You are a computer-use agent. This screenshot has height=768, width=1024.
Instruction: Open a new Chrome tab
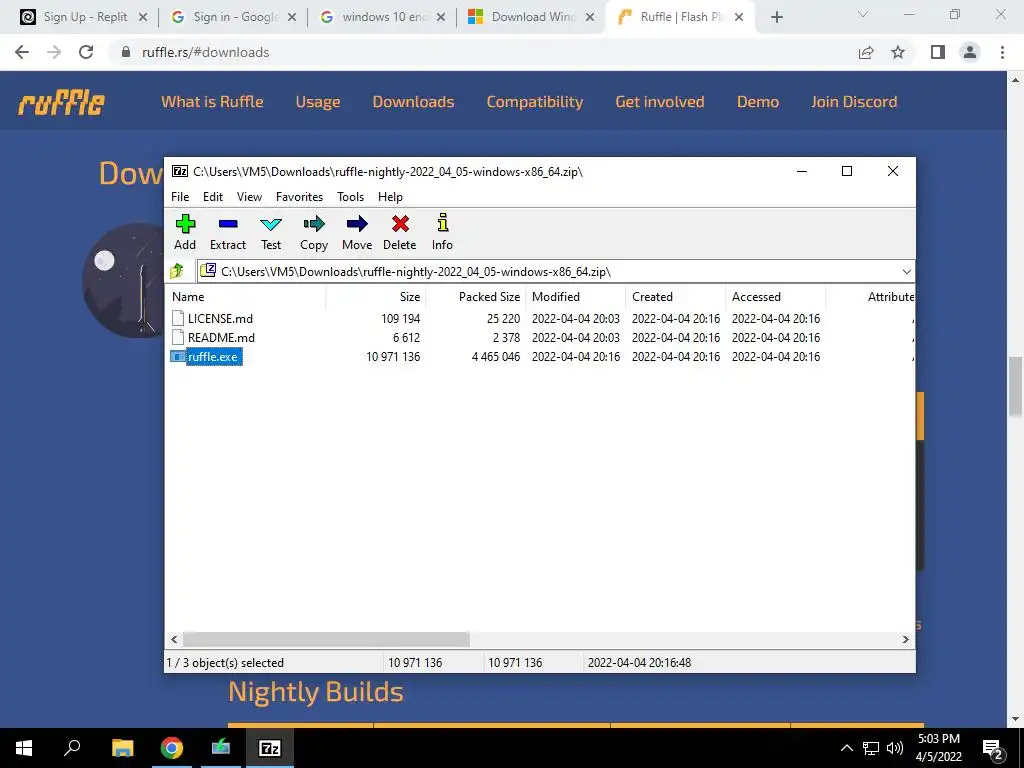tap(776, 17)
